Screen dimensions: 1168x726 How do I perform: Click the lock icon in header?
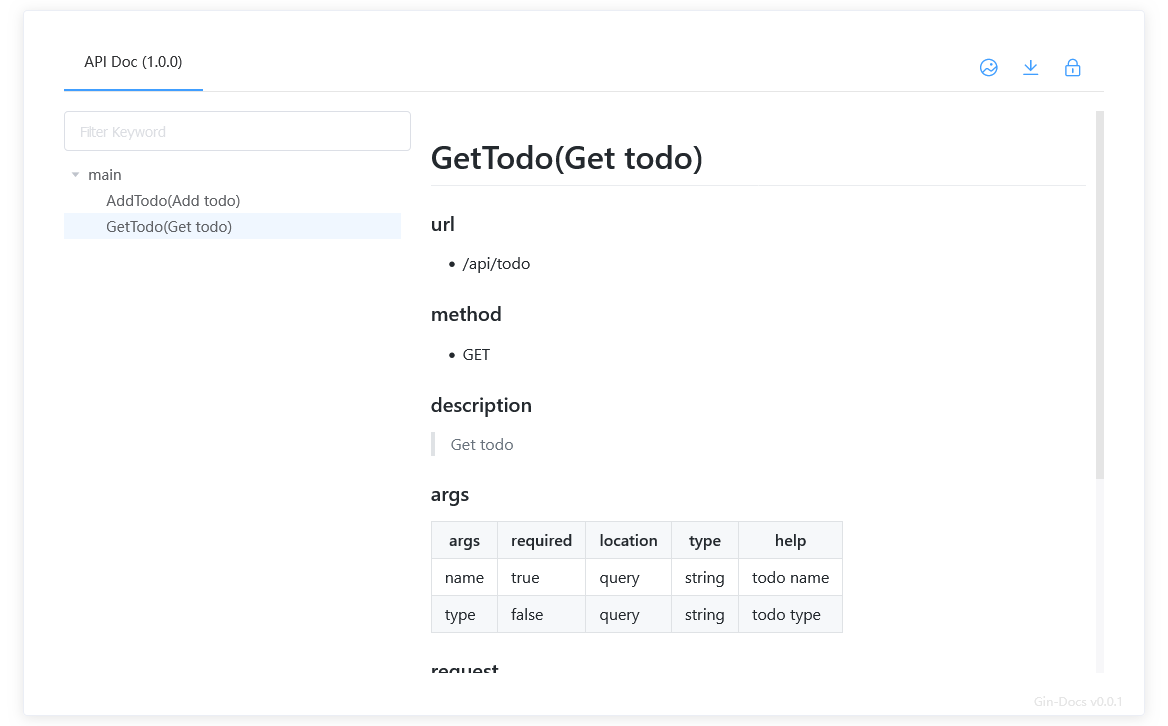1073,68
